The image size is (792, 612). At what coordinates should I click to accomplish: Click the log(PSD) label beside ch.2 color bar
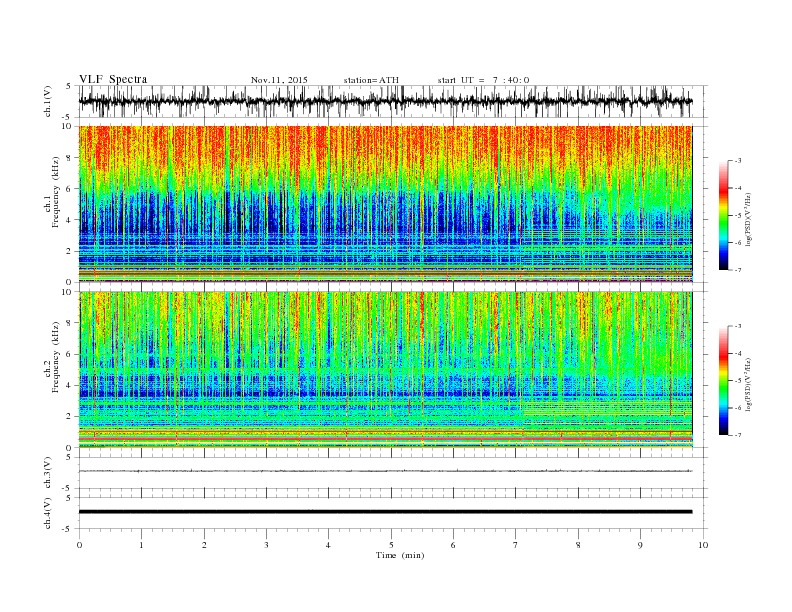(749, 386)
